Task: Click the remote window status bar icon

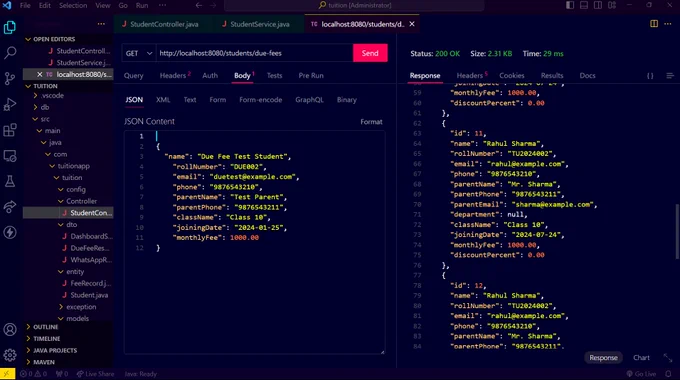Action: [7, 374]
